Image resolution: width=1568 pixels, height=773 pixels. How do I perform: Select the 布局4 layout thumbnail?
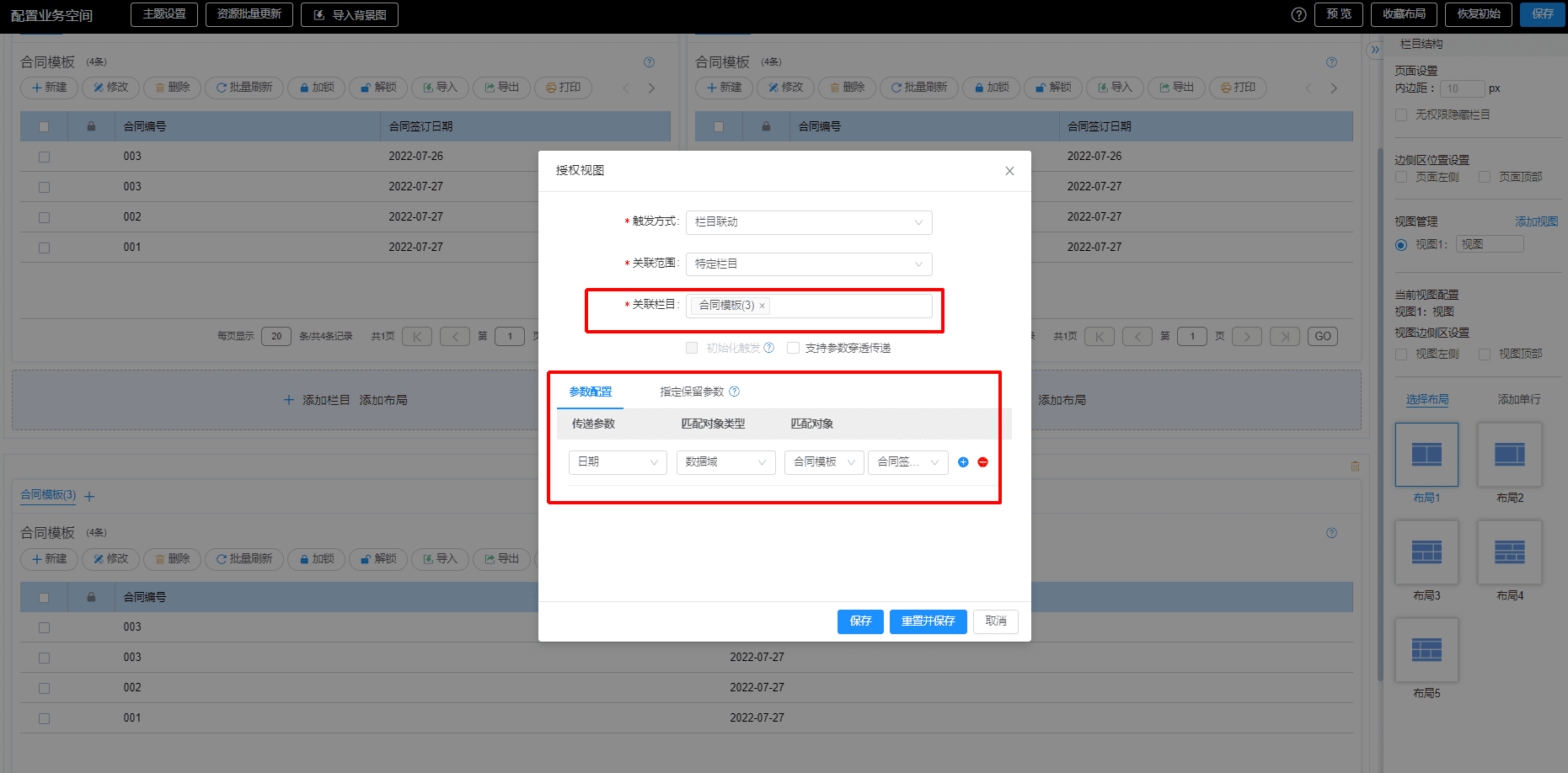(1510, 552)
